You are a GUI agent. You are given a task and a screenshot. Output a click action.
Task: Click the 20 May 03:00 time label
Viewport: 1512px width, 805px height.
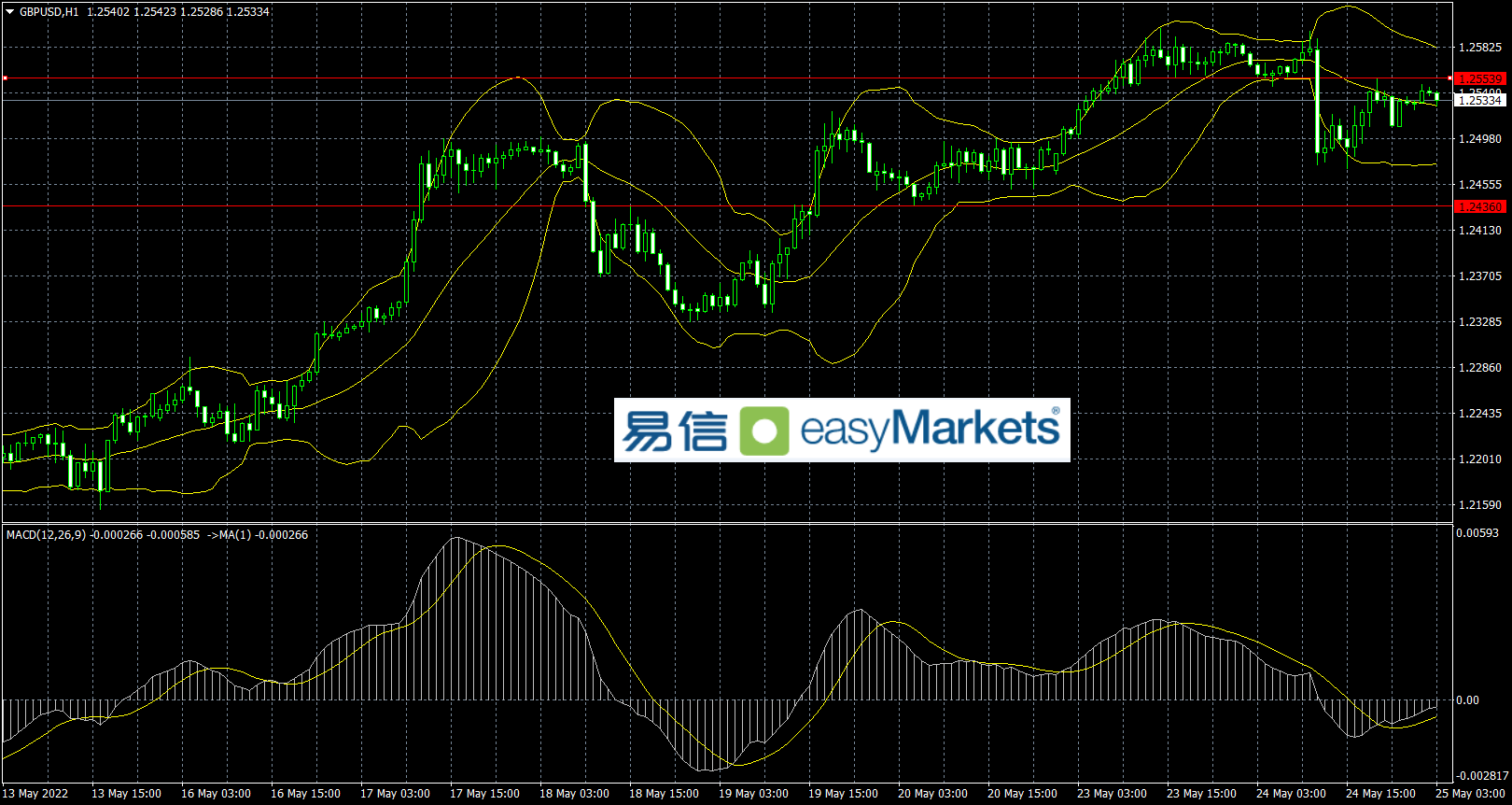tap(932, 794)
